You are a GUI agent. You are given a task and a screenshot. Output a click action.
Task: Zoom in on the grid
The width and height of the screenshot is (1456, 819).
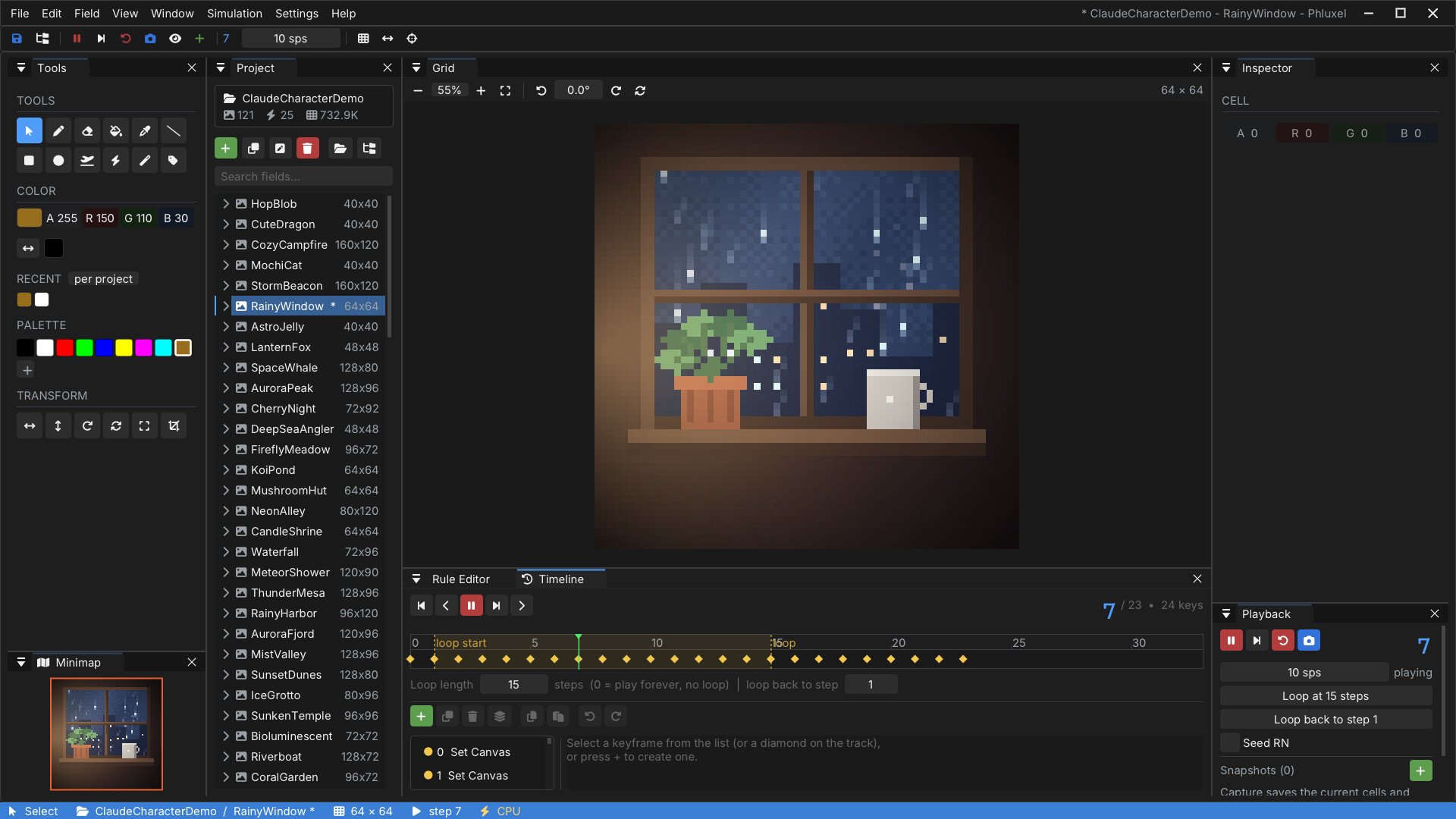481,91
